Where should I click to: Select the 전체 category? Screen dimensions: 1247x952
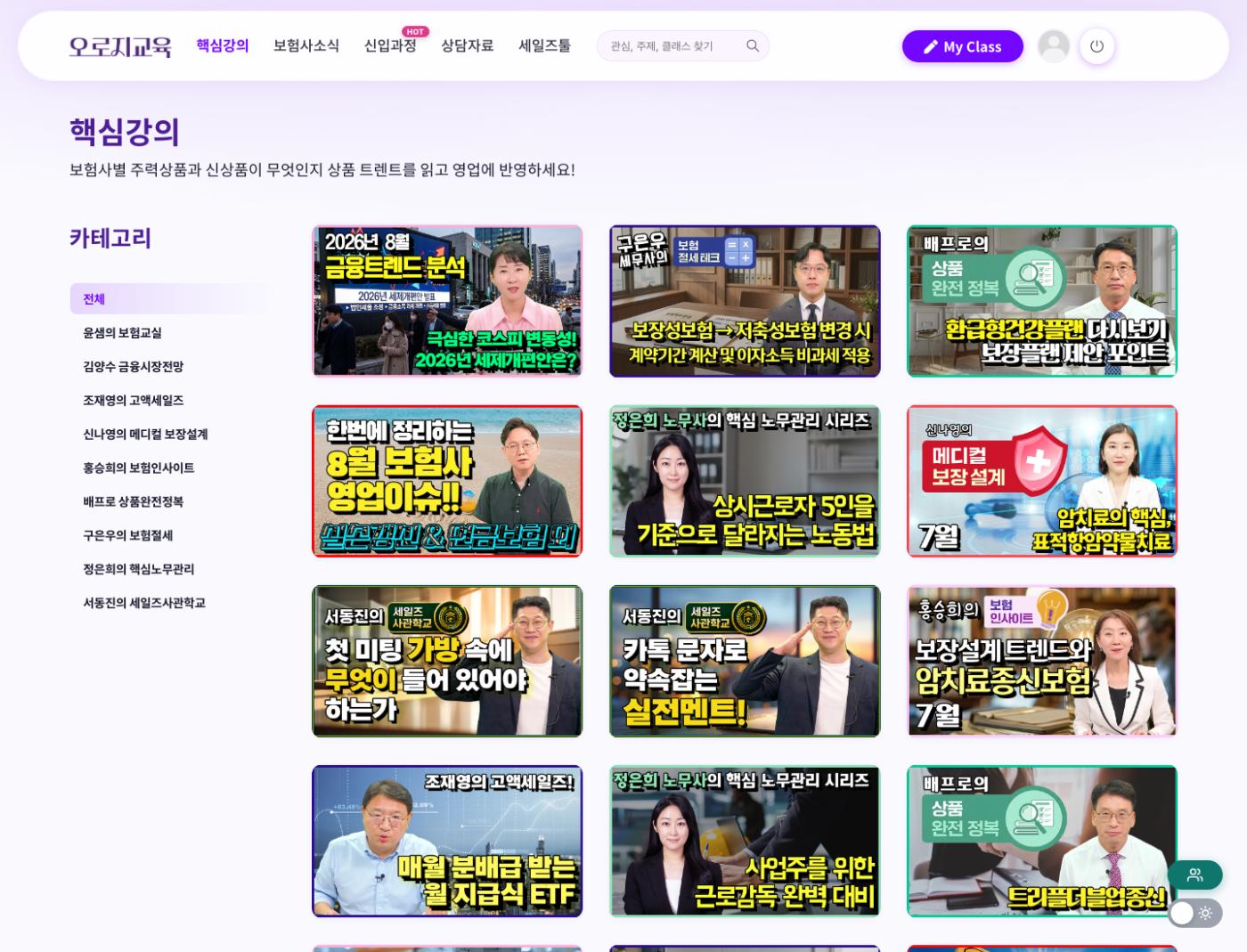[x=168, y=299]
